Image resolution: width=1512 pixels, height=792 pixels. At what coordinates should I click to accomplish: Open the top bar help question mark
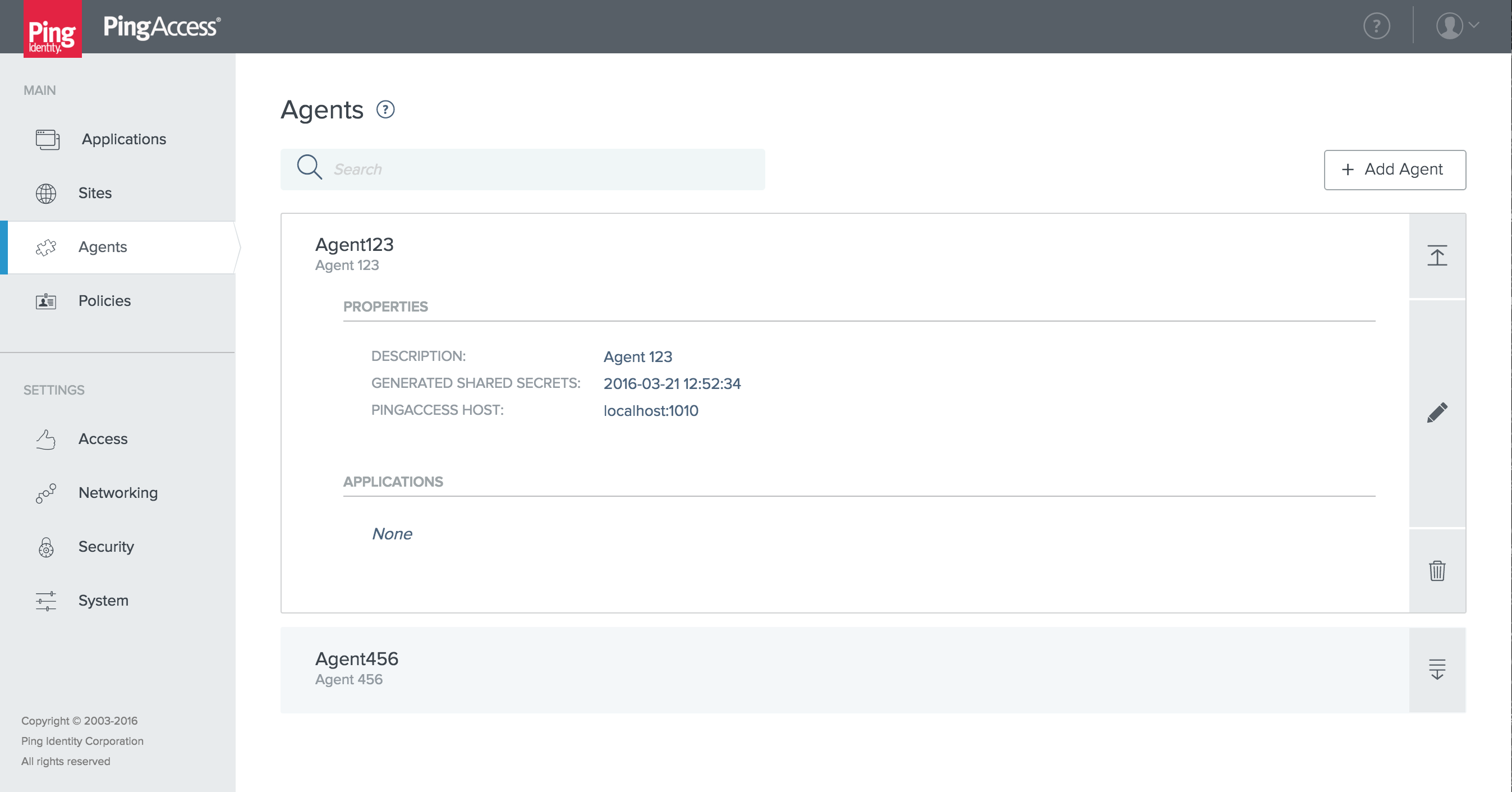click(x=1376, y=26)
